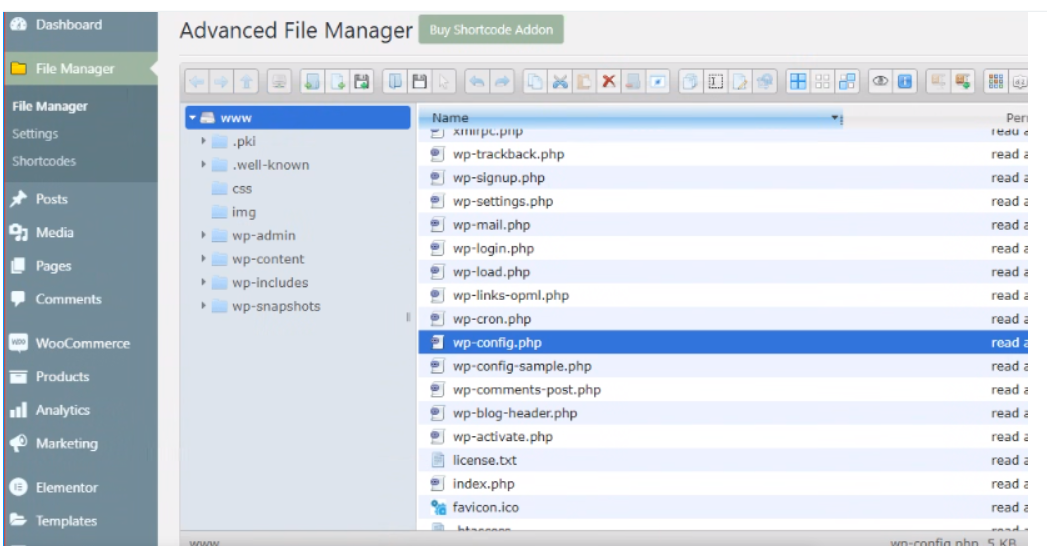Open WooCommerce in the admin sidebar

coord(82,343)
